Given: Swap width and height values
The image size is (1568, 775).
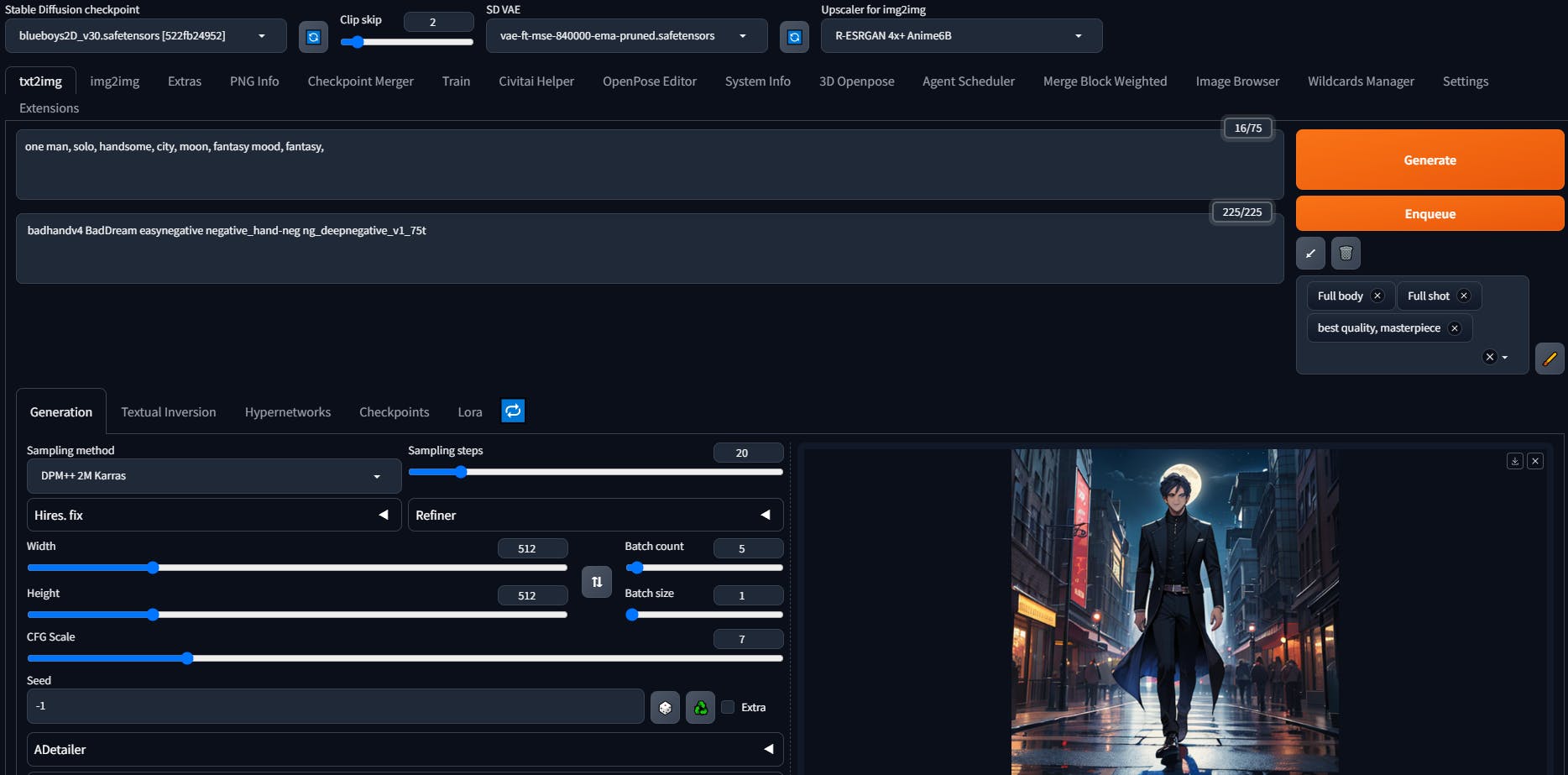Looking at the screenshot, I should point(597,582).
